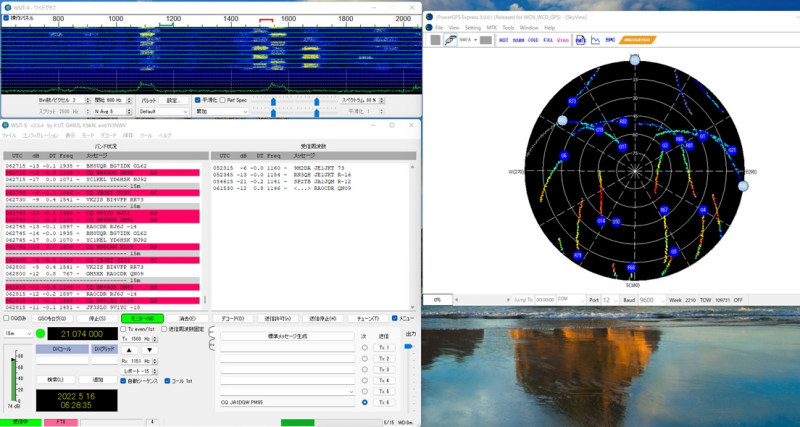Open the コンフィグレーション menu in WSJT-X

(x=40, y=136)
